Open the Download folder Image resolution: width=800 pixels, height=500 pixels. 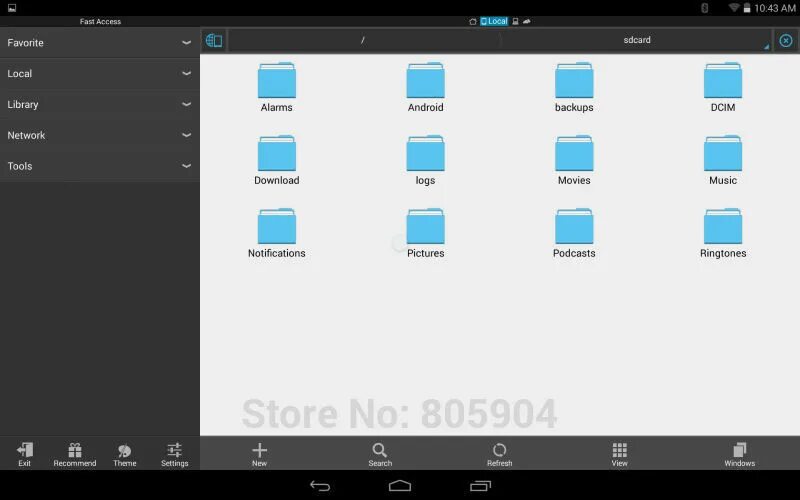(277, 160)
